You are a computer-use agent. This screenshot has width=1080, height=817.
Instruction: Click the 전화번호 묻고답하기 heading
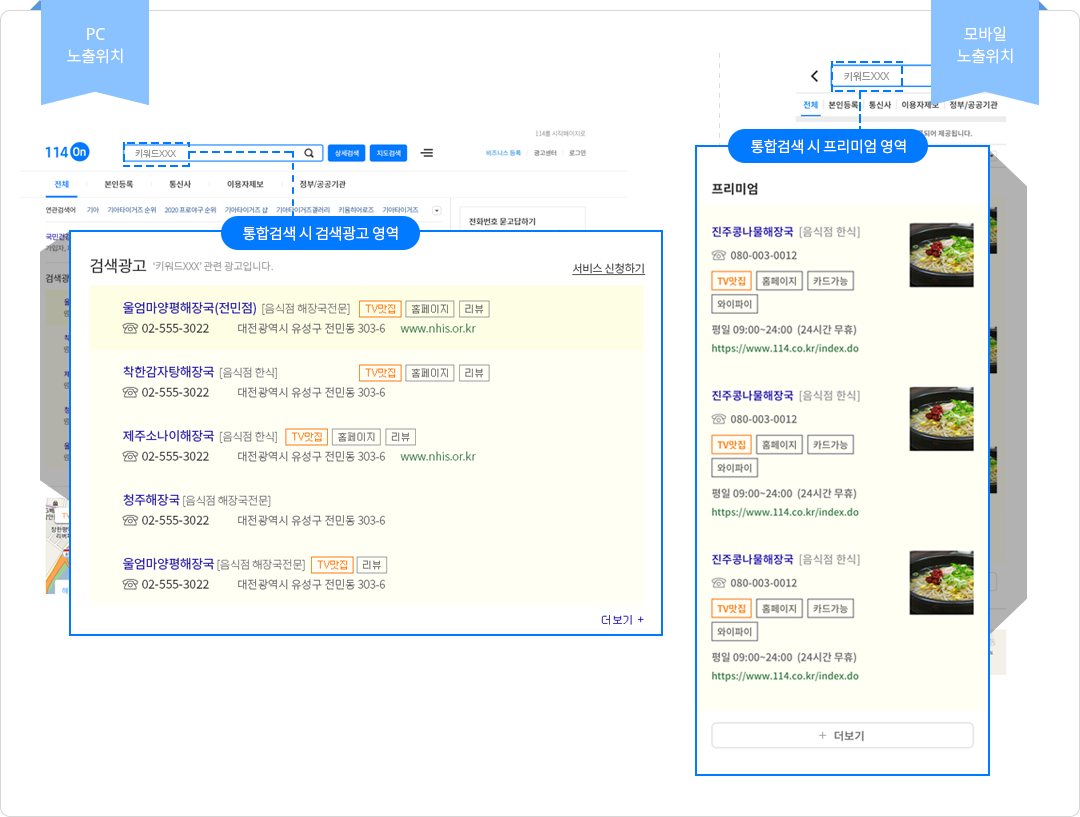coord(502,221)
